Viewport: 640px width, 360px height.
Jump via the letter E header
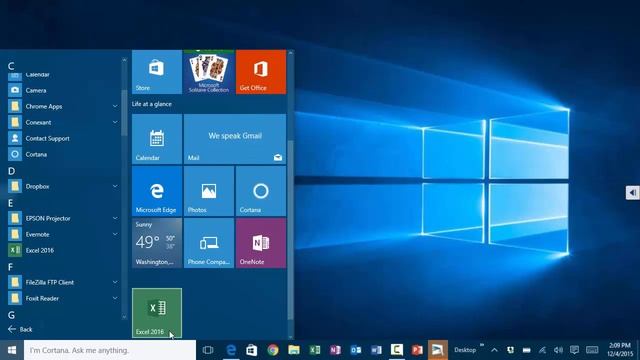point(11,203)
